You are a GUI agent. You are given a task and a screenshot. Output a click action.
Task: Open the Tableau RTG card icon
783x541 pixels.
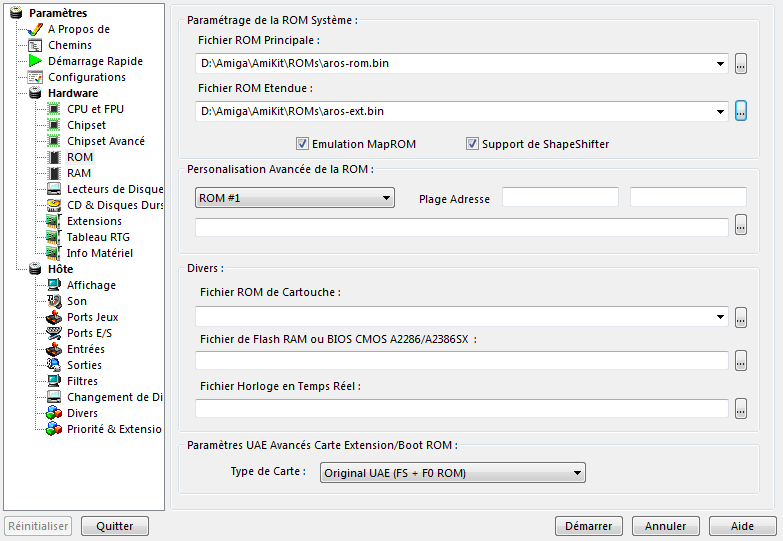pos(53,237)
